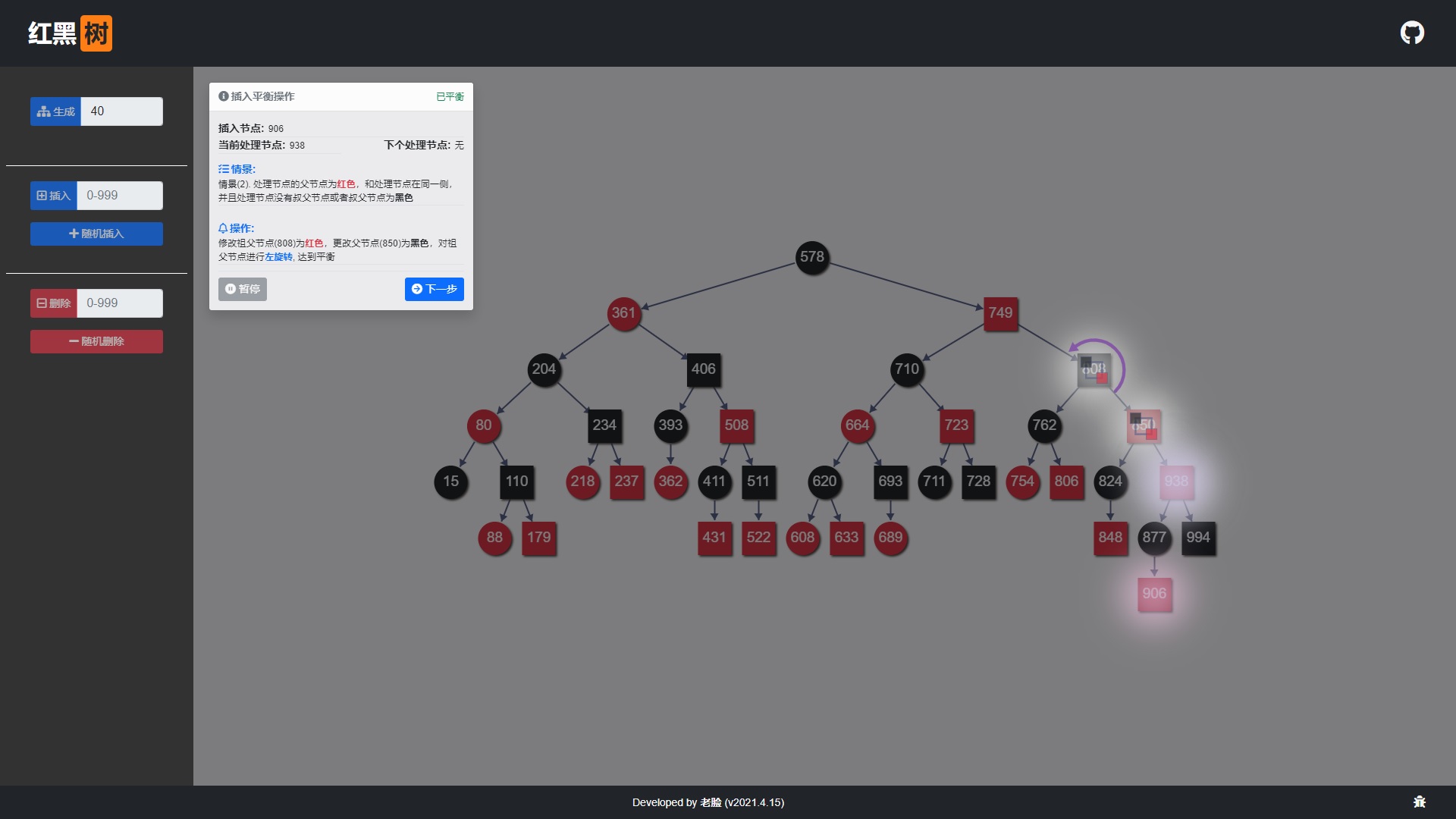Select red square node 806
Viewport: 1456px width, 819px height.
tap(1066, 482)
